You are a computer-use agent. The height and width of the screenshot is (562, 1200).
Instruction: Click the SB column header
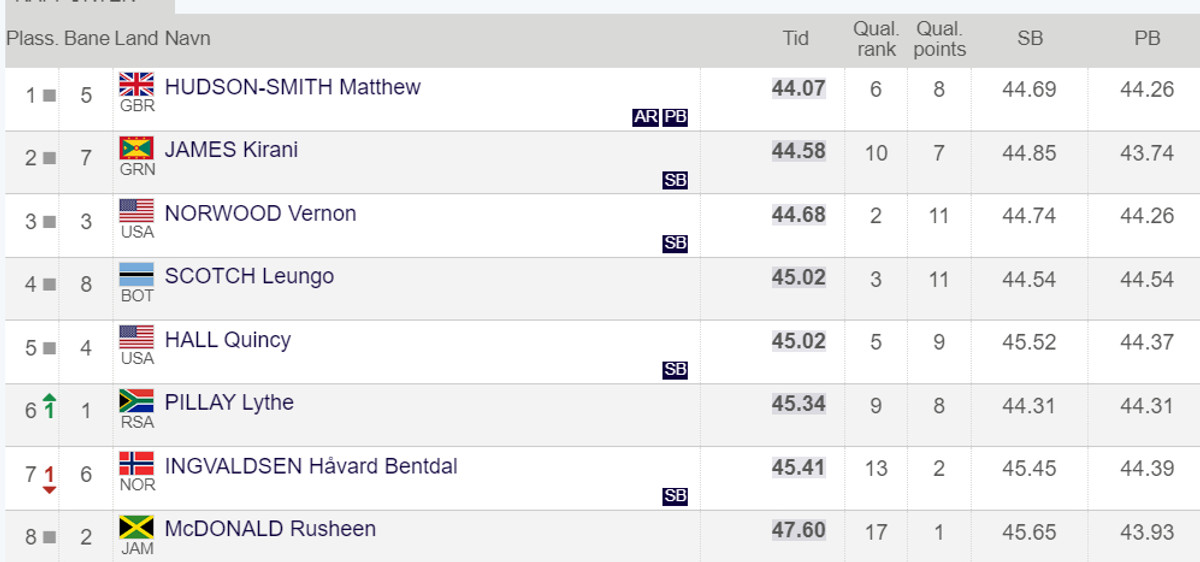coord(1030,39)
